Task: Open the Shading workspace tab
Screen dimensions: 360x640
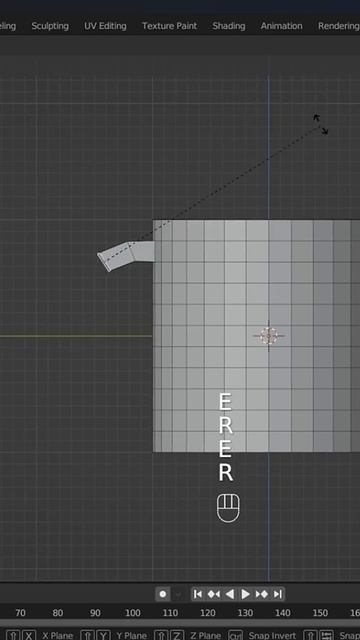Action: [x=229, y=26]
